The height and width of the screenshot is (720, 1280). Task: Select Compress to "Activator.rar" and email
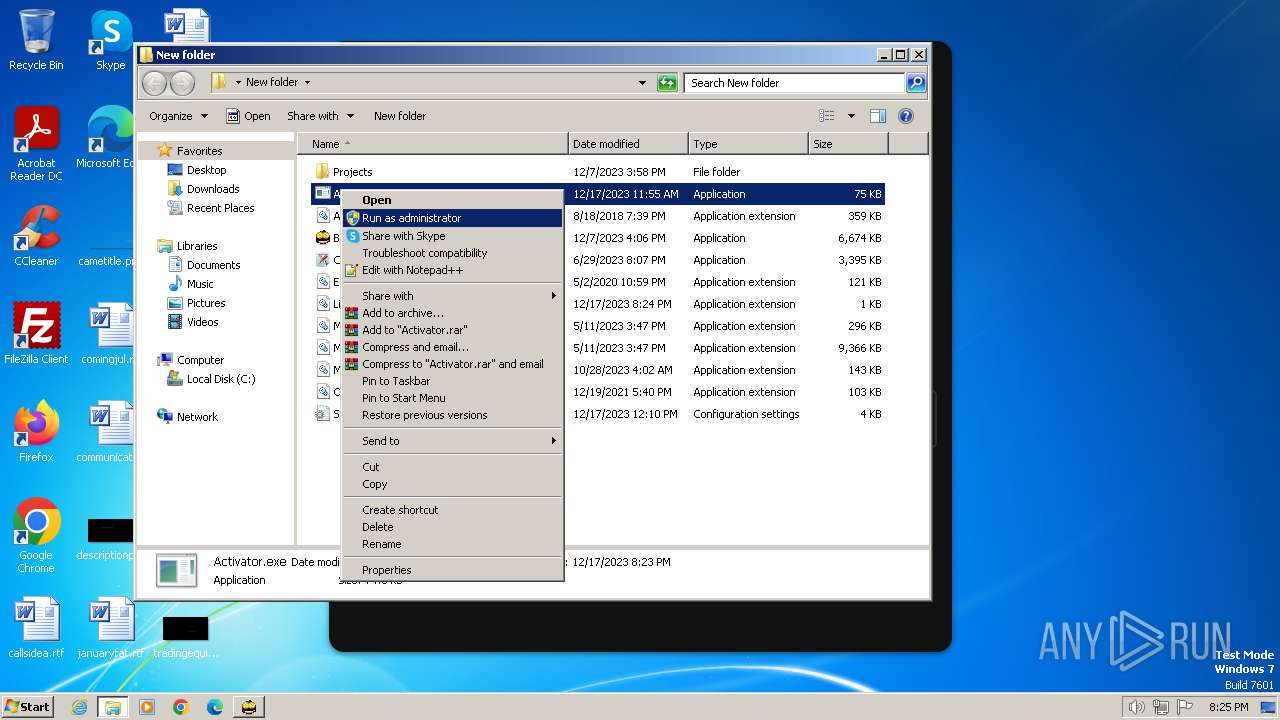pyautogui.click(x=453, y=364)
